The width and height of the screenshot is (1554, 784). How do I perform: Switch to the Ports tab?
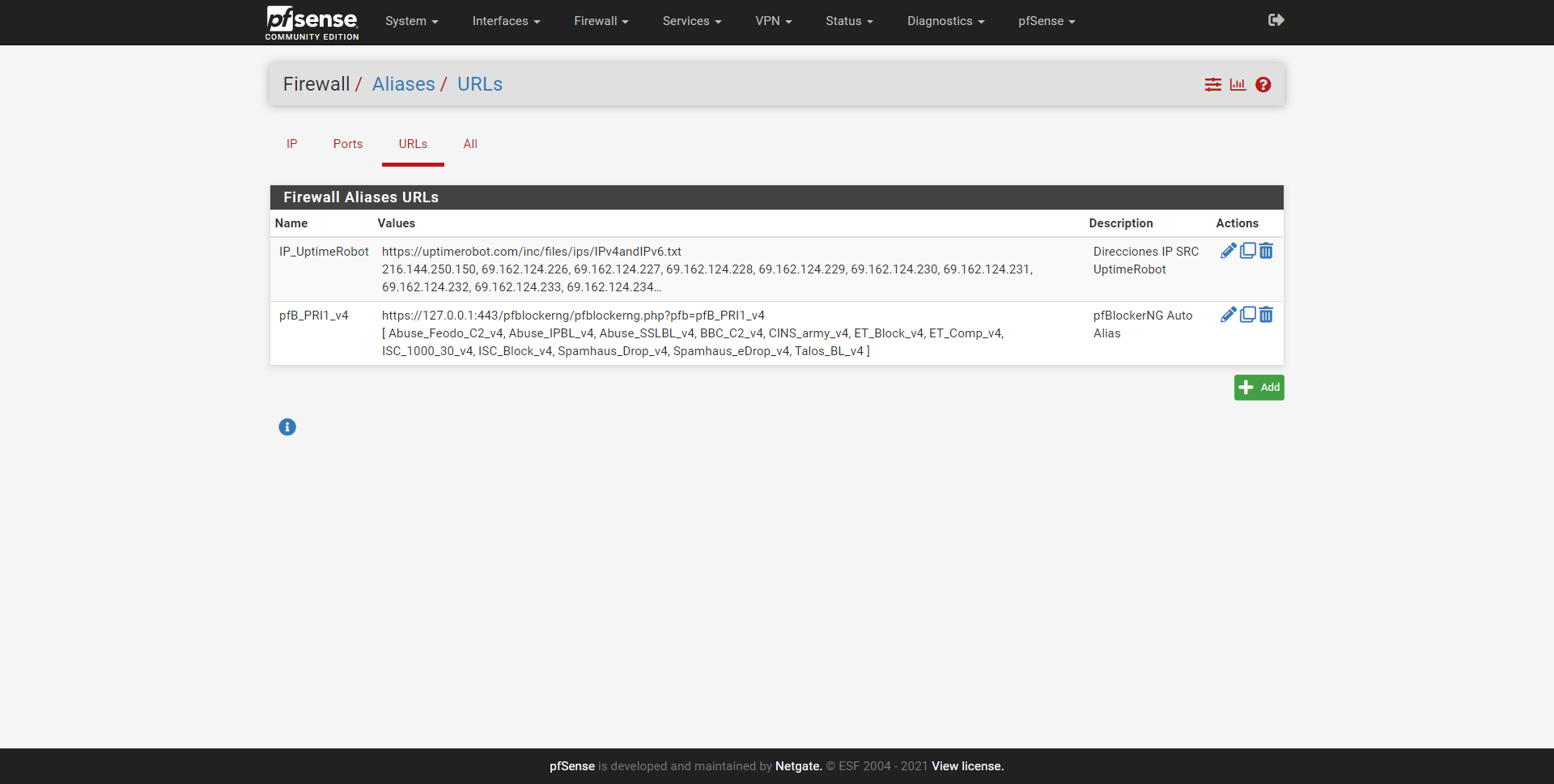[x=348, y=144]
